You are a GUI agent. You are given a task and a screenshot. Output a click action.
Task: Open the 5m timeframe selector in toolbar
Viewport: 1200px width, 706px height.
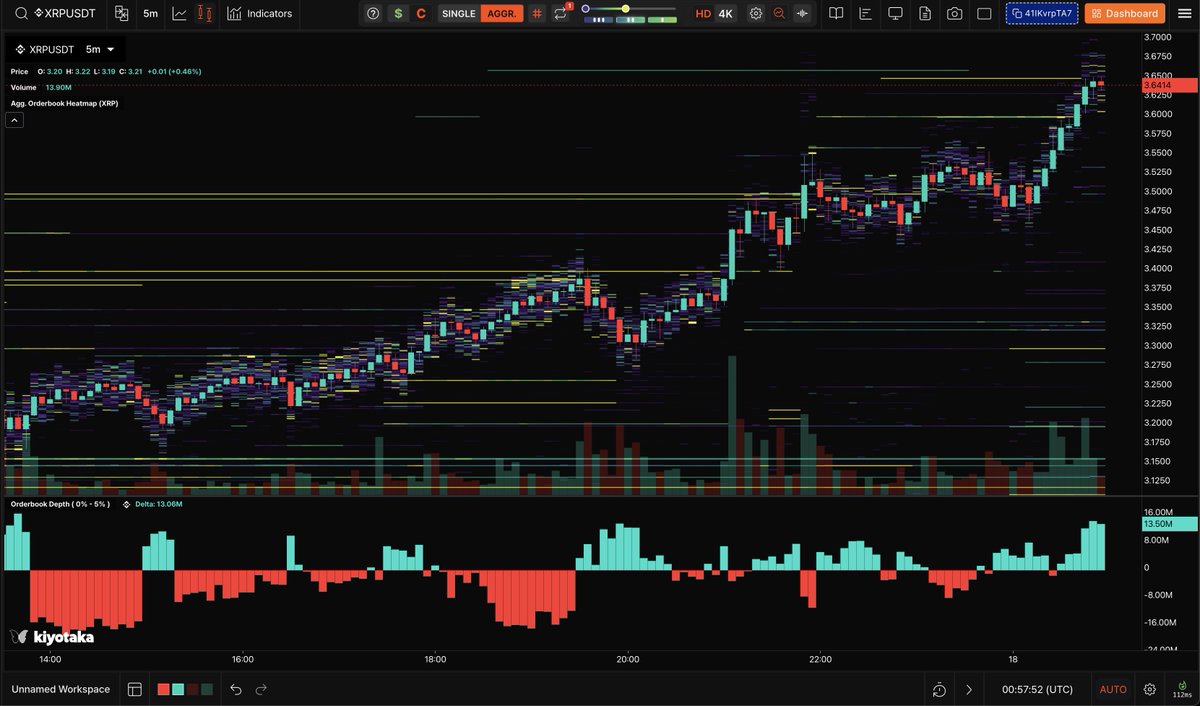[150, 14]
